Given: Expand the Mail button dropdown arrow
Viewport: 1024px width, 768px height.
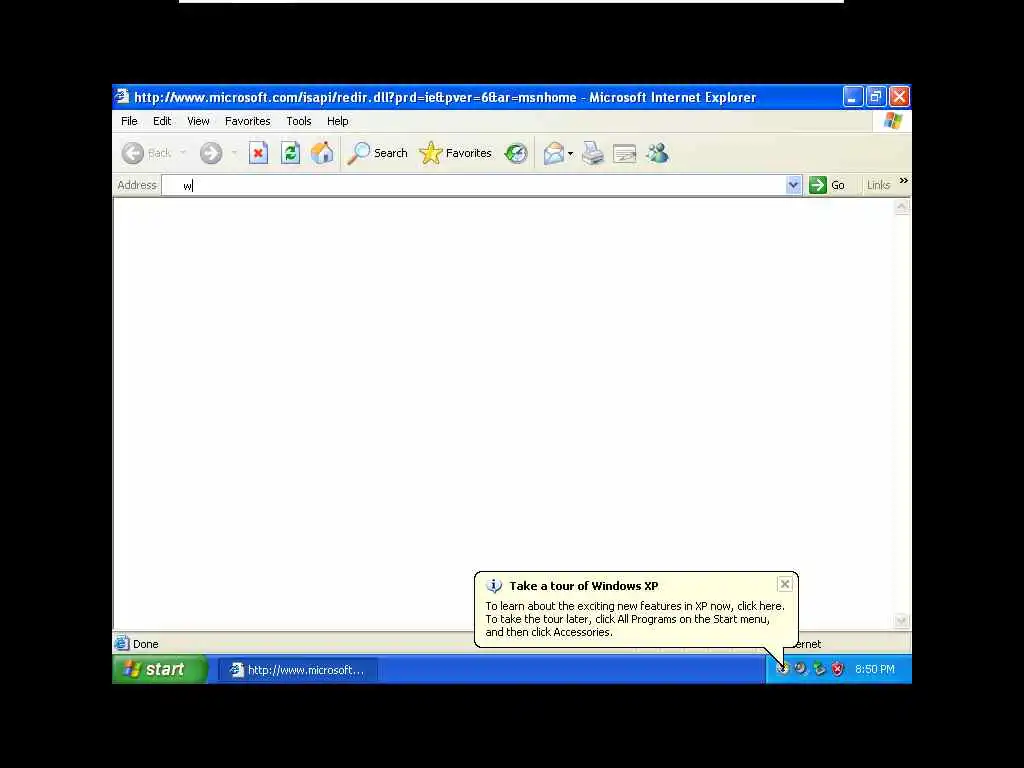Looking at the screenshot, I should (571, 153).
